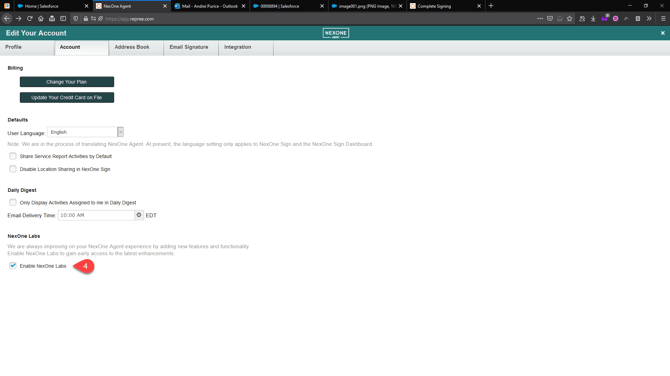
Task: Check Disable Location Sharing in NexOne Sign
Action: (x=13, y=169)
